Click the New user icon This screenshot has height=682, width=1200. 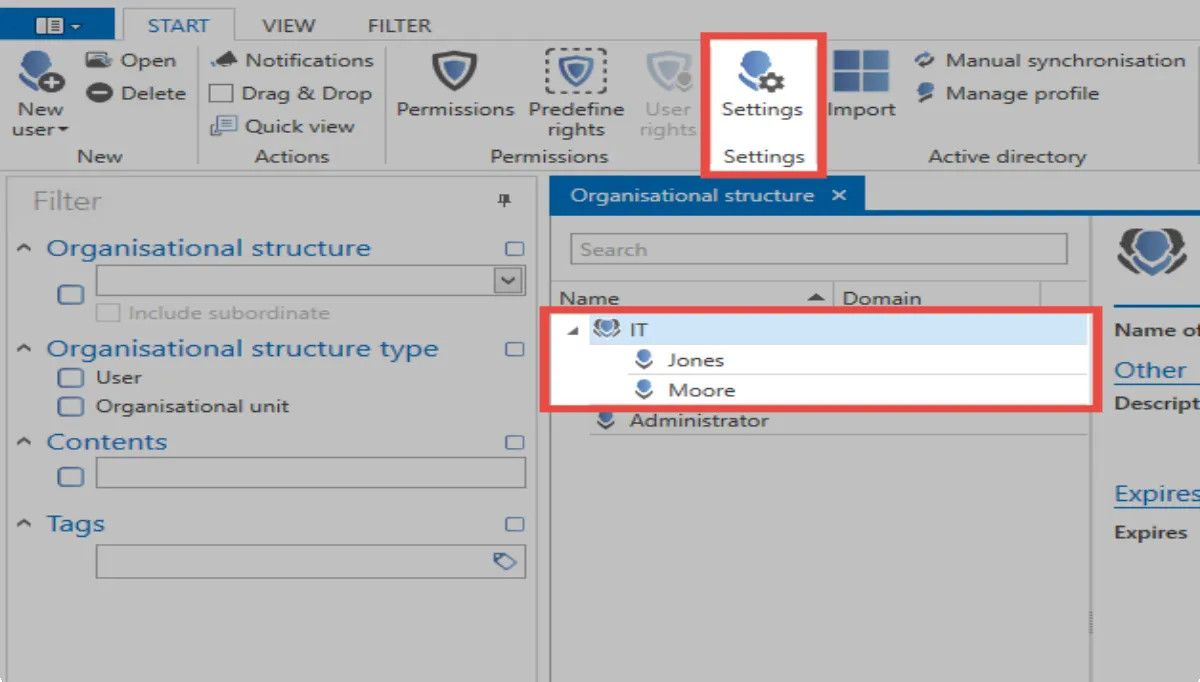[40, 72]
